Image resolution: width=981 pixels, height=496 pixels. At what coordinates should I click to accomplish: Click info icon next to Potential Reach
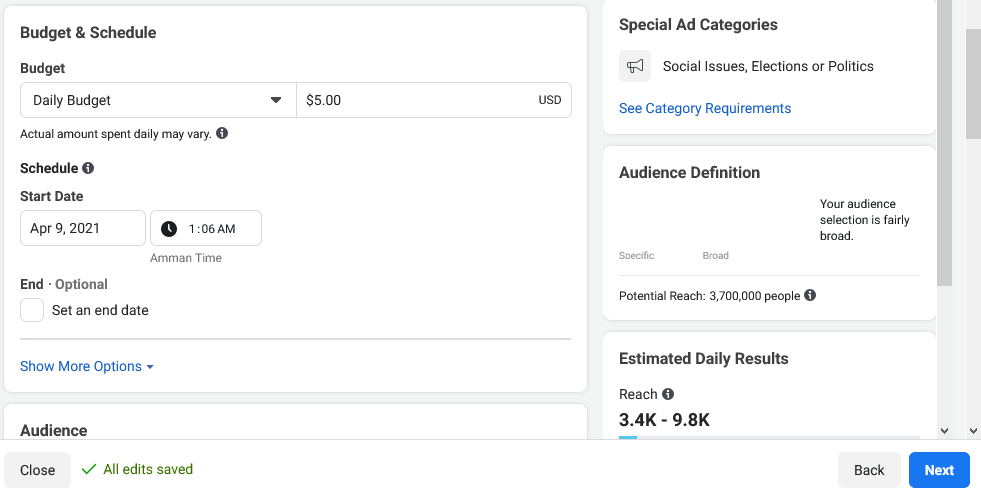pyautogui.click(x=810, y=295)
